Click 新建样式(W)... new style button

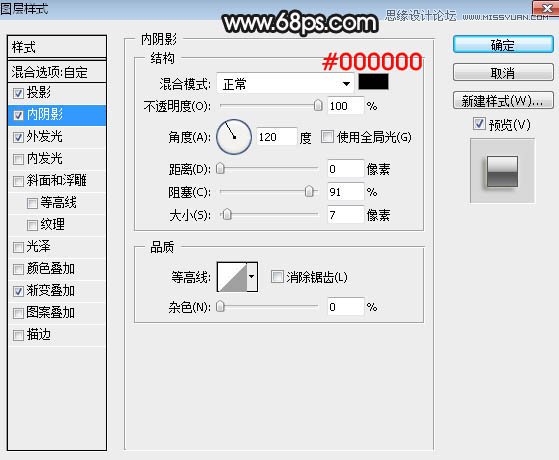click(503, 101)
